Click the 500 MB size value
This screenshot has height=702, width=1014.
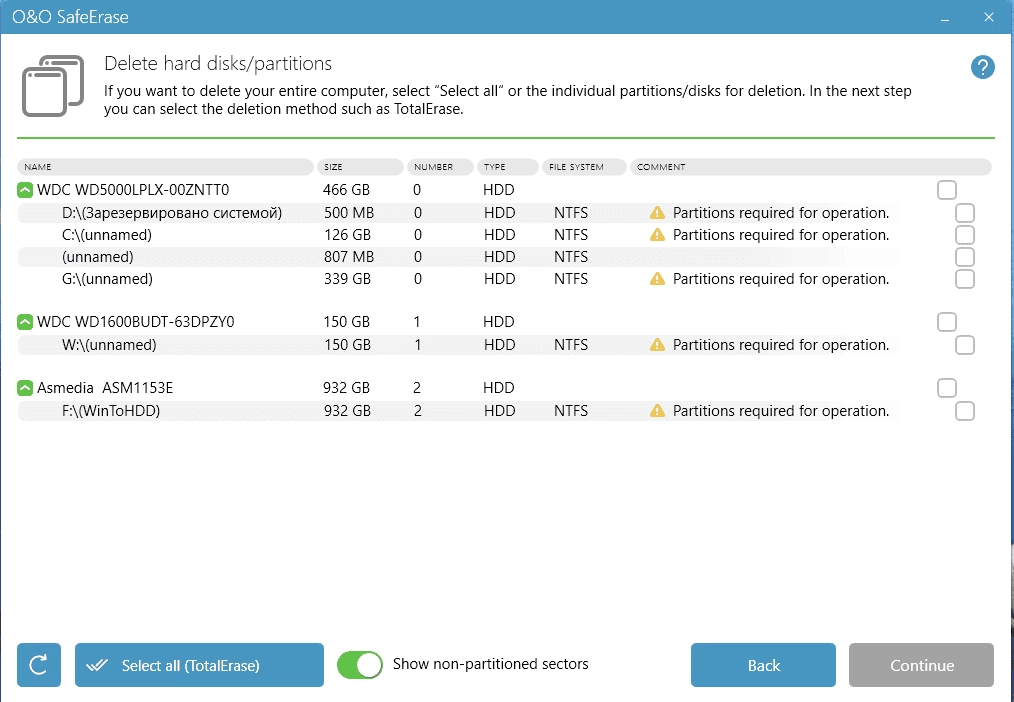tap(349, 213)
